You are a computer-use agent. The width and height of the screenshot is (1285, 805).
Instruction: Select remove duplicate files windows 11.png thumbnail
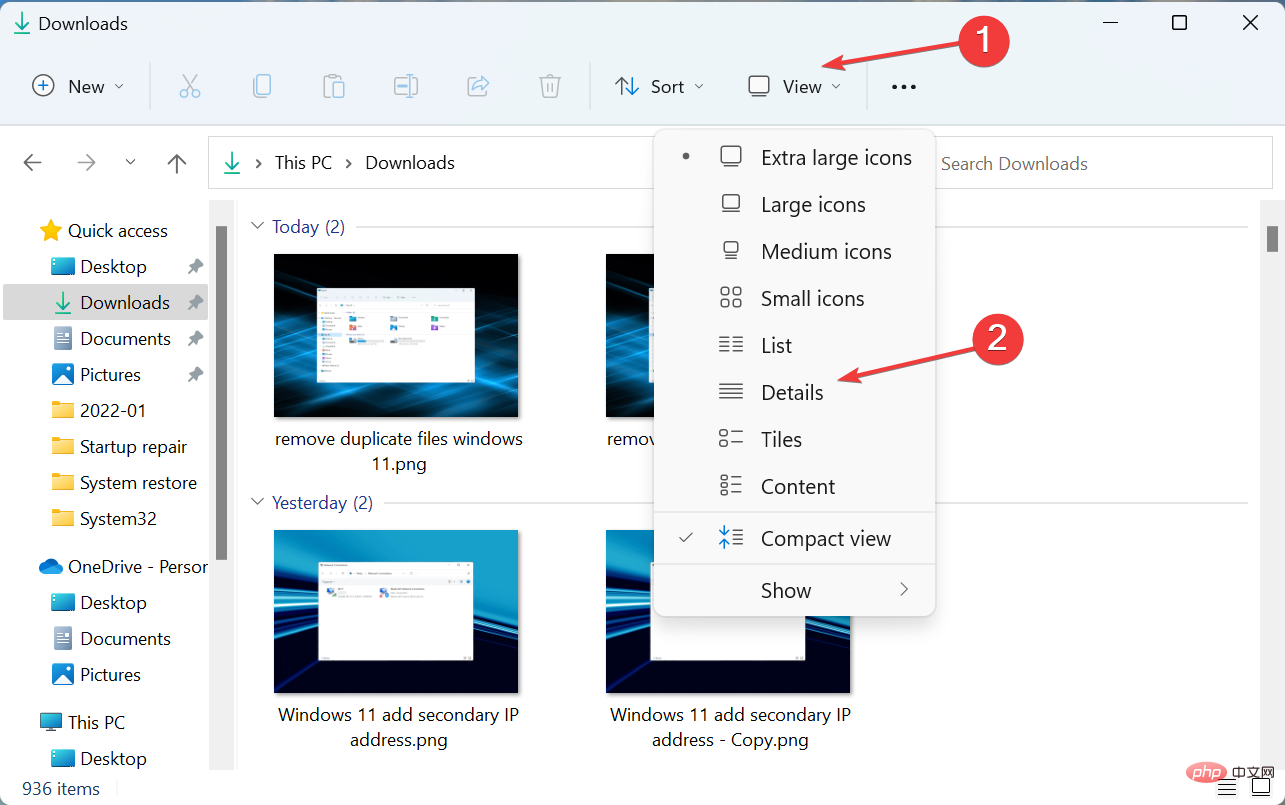pyautogui.click(x=396, y=335)
